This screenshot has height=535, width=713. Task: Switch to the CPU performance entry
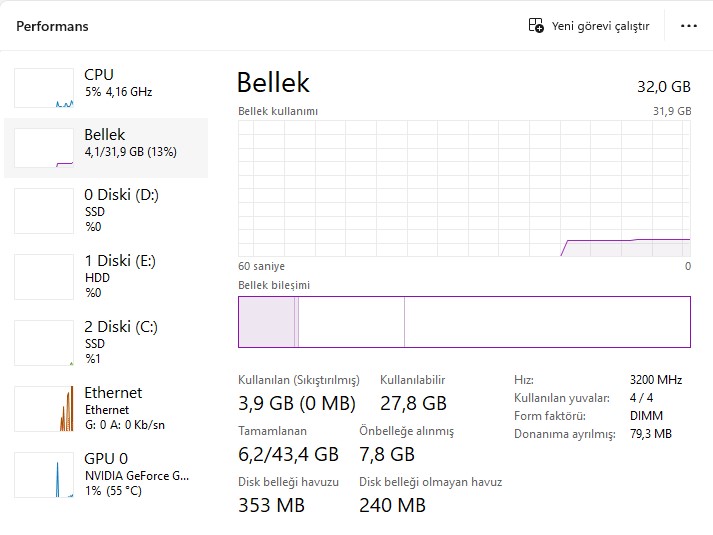pyautogui.click(x=106, y=88)
